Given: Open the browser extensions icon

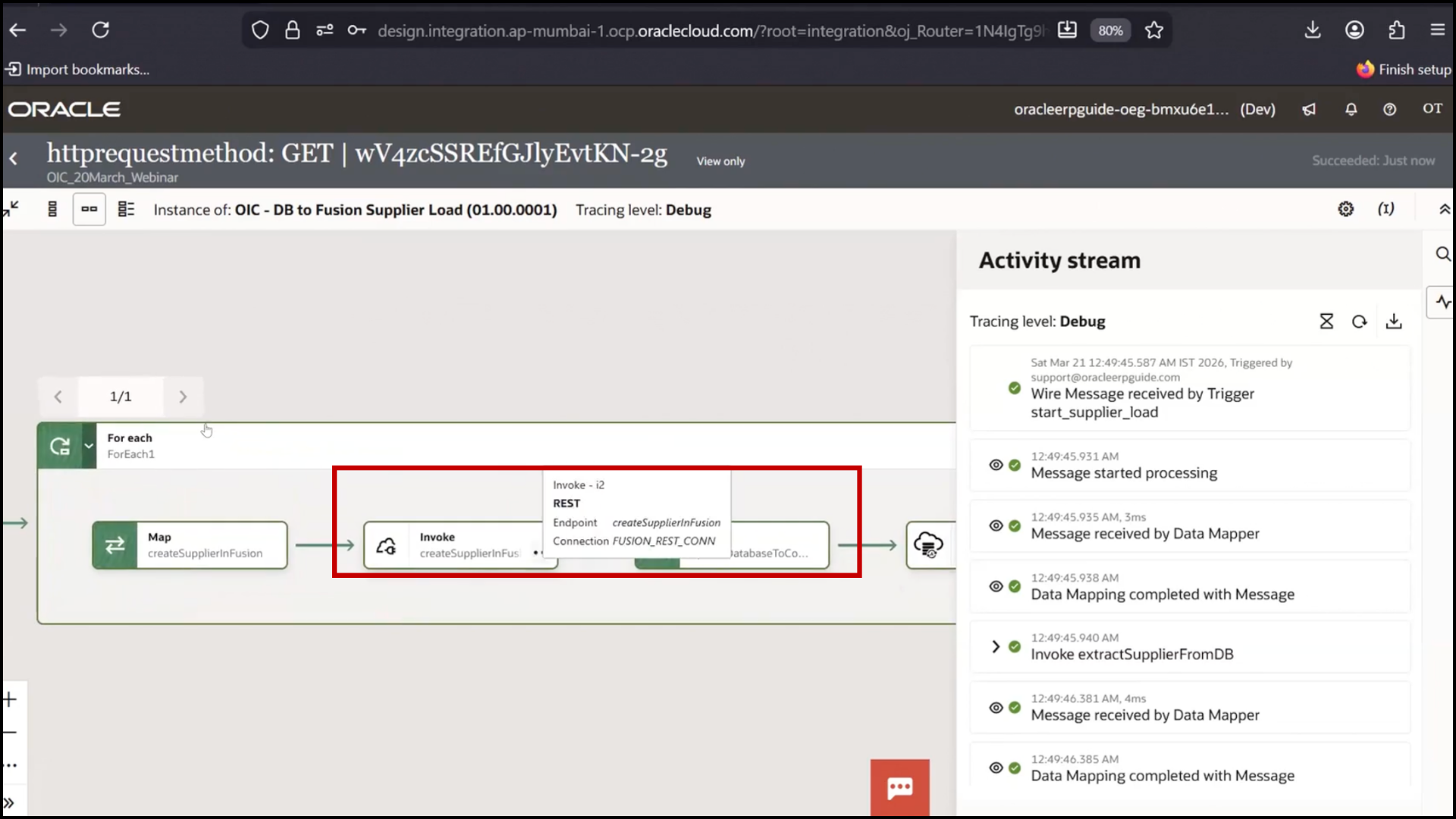Looking at the screenshot, I should (1396, 30).
